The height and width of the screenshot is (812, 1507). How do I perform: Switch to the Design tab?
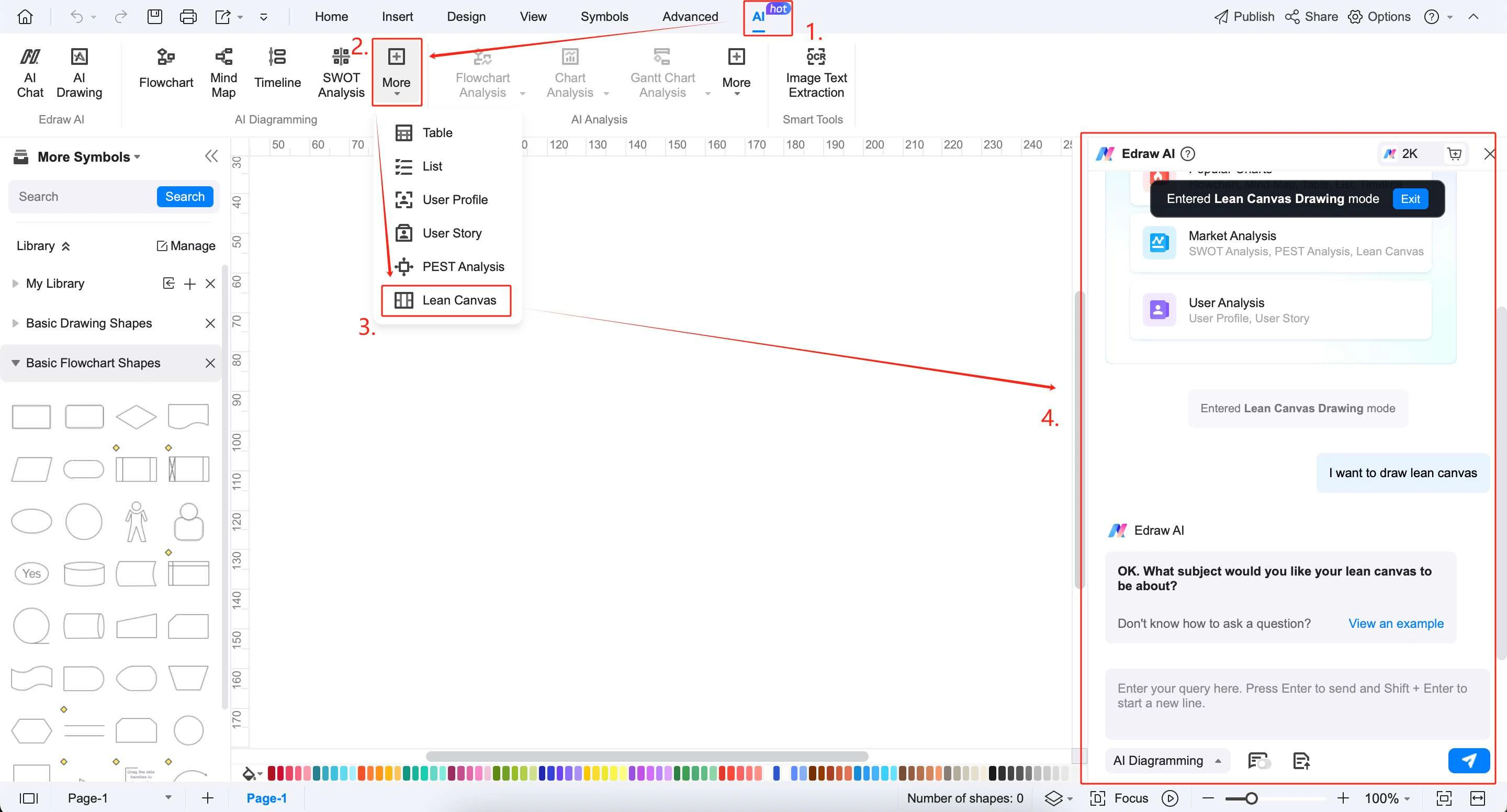point(466,16)
